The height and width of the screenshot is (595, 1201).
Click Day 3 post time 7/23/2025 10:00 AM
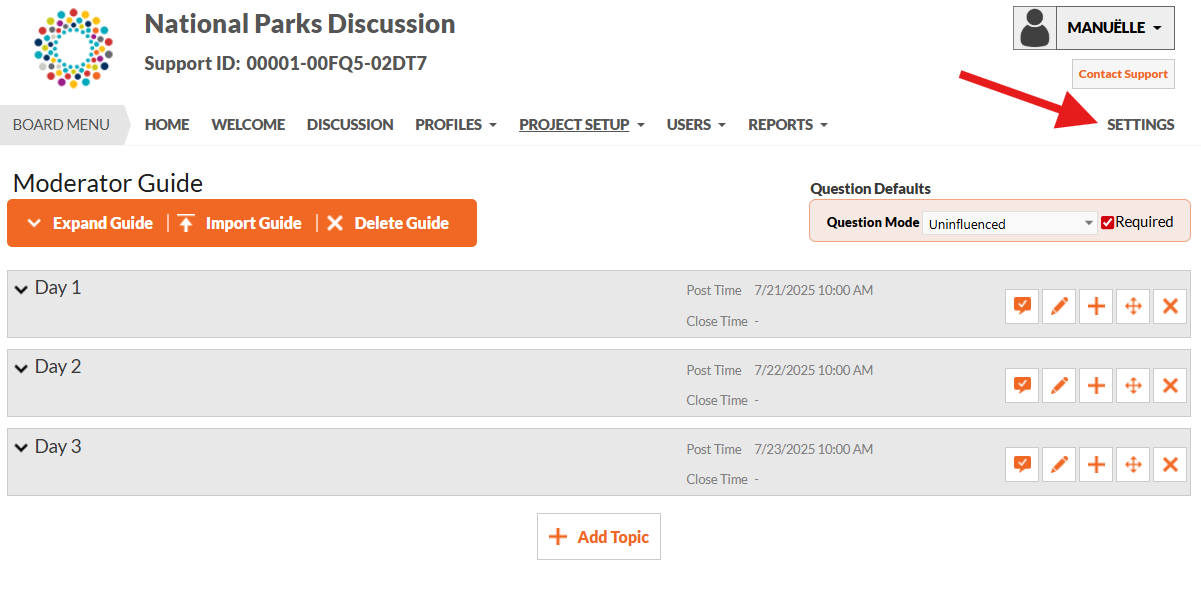(813, 449)
